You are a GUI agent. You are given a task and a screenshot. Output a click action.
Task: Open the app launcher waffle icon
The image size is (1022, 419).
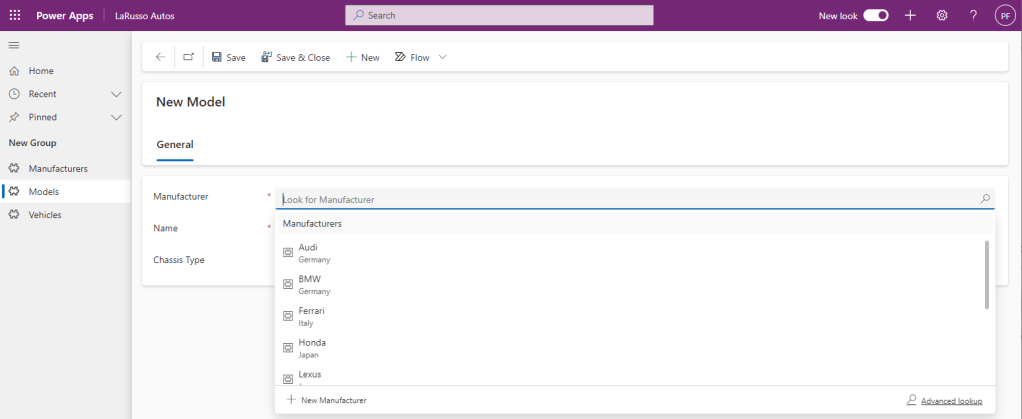14,15
